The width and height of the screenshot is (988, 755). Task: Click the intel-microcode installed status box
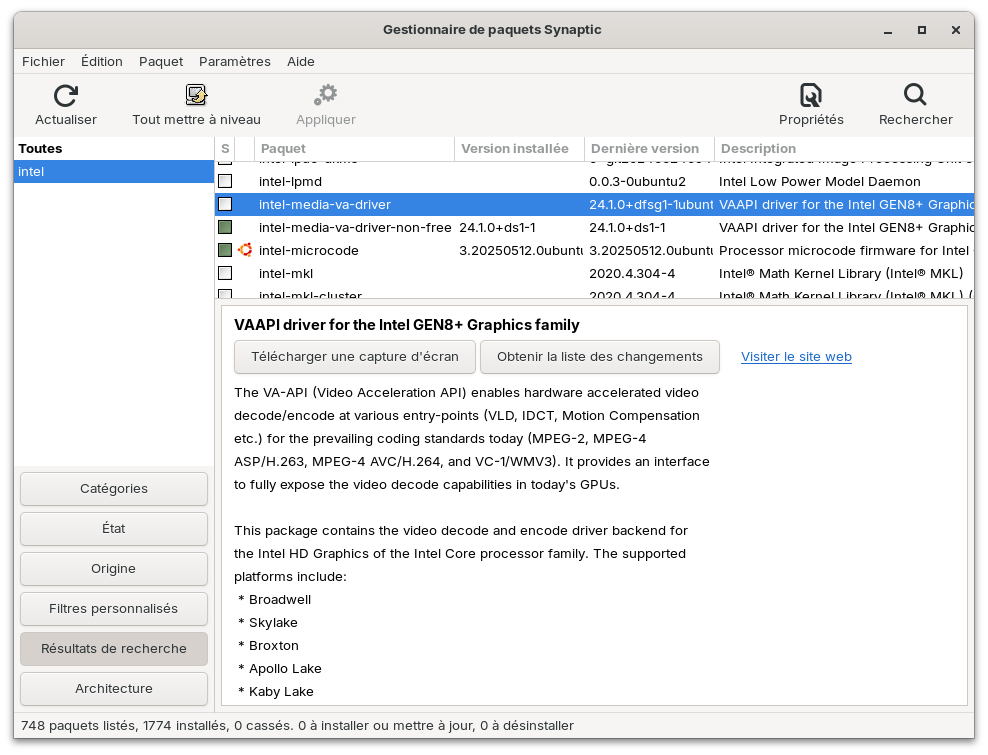(225, 250)
